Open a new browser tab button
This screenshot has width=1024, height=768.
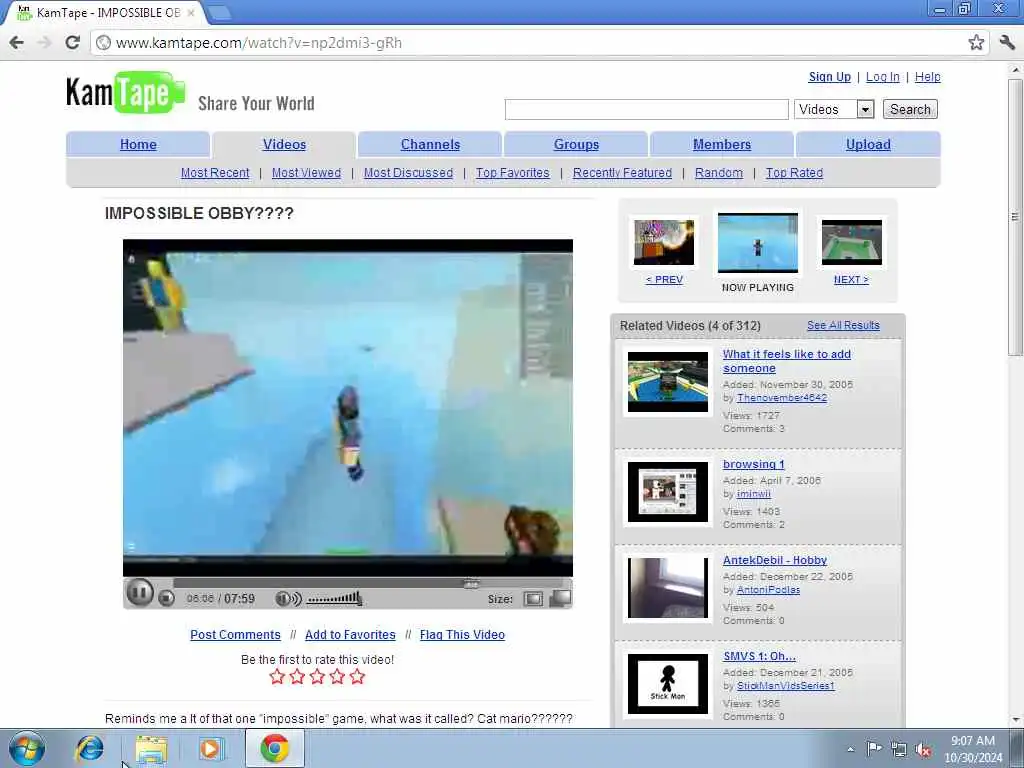(219, 12)
